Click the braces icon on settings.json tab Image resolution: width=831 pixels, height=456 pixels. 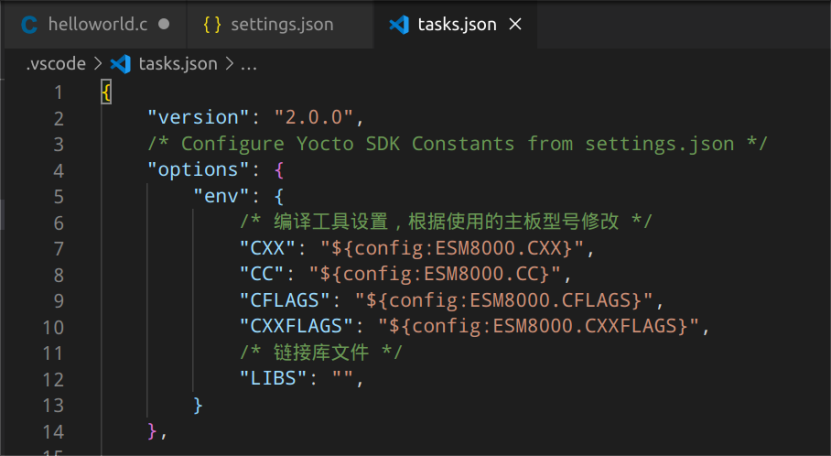tap(212, 24)
